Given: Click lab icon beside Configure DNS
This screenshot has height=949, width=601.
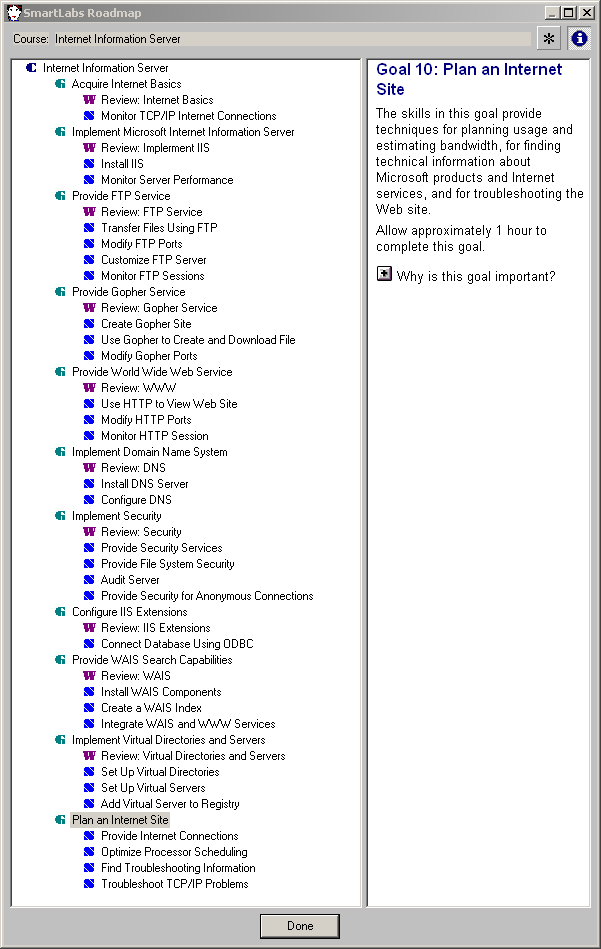Looking at the screenshot, I should 89,500.
